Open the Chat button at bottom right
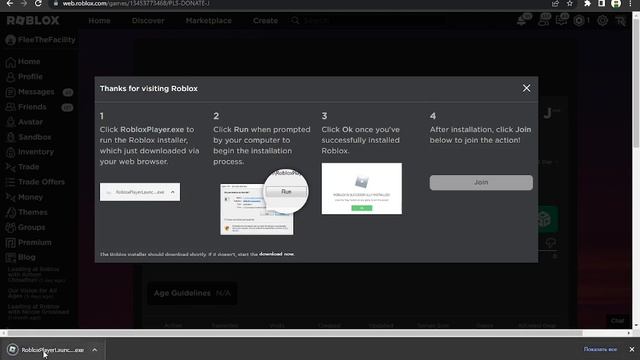This screenshot has height=360, width=640. pos(617,321)
